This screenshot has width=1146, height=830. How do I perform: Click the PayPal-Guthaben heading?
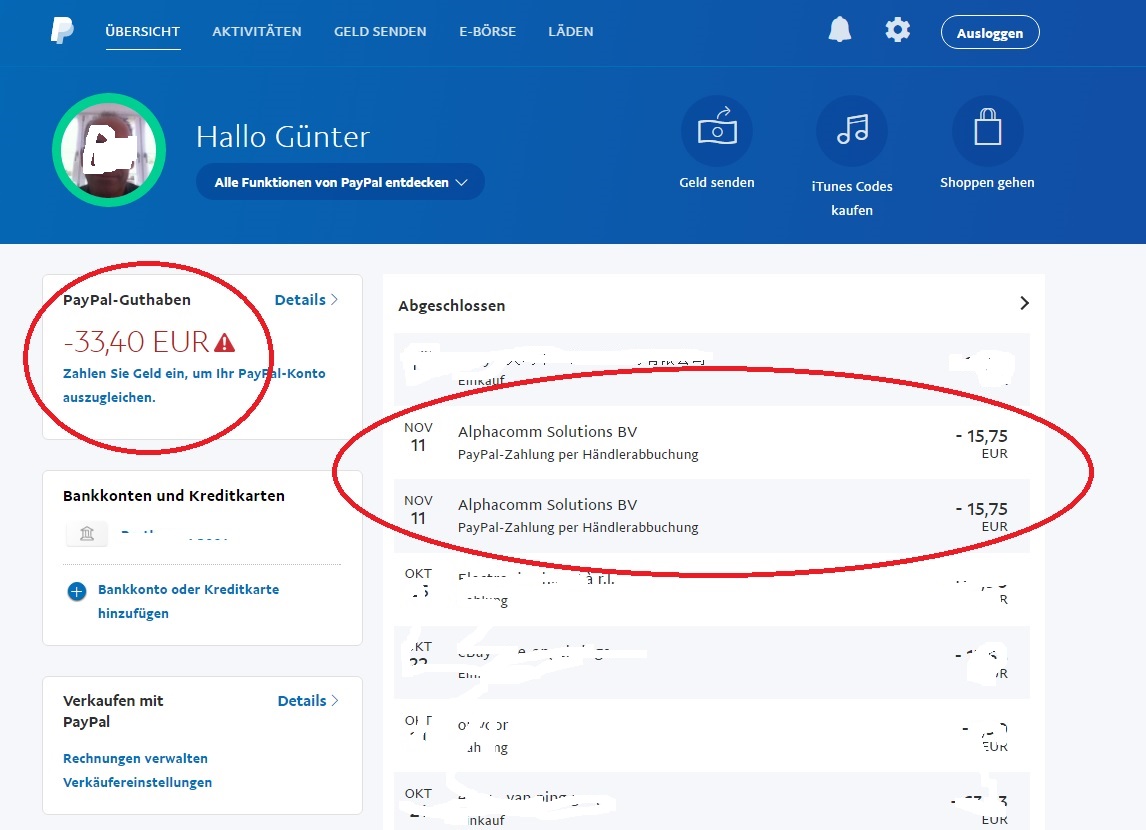(x=126, y=300)
